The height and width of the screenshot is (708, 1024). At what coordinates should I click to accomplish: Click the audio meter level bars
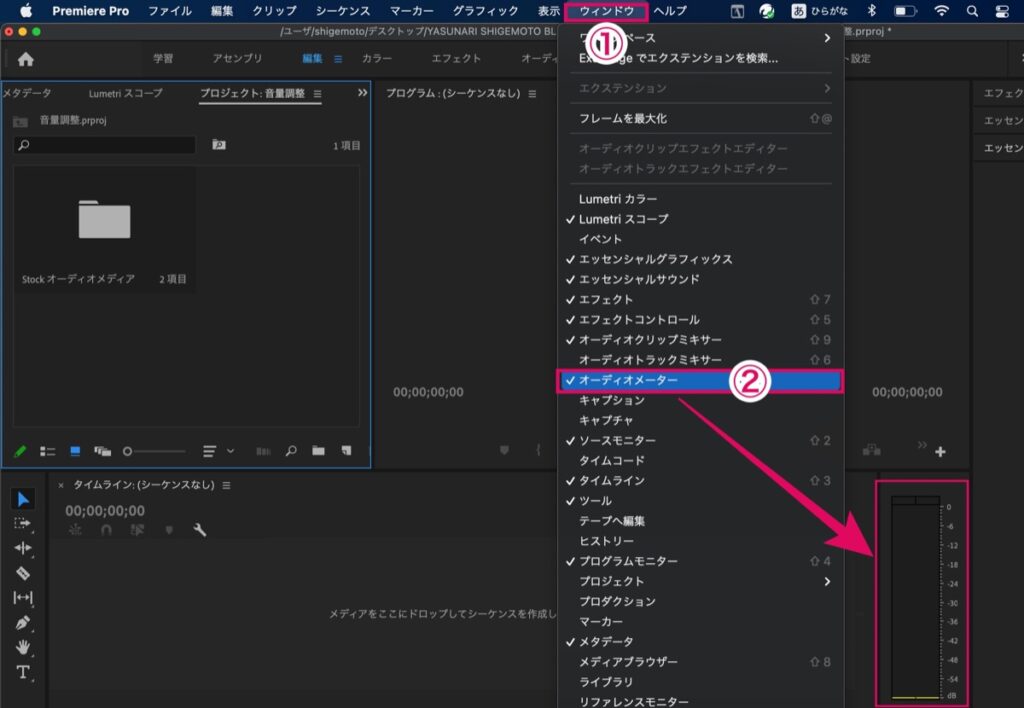916,598
